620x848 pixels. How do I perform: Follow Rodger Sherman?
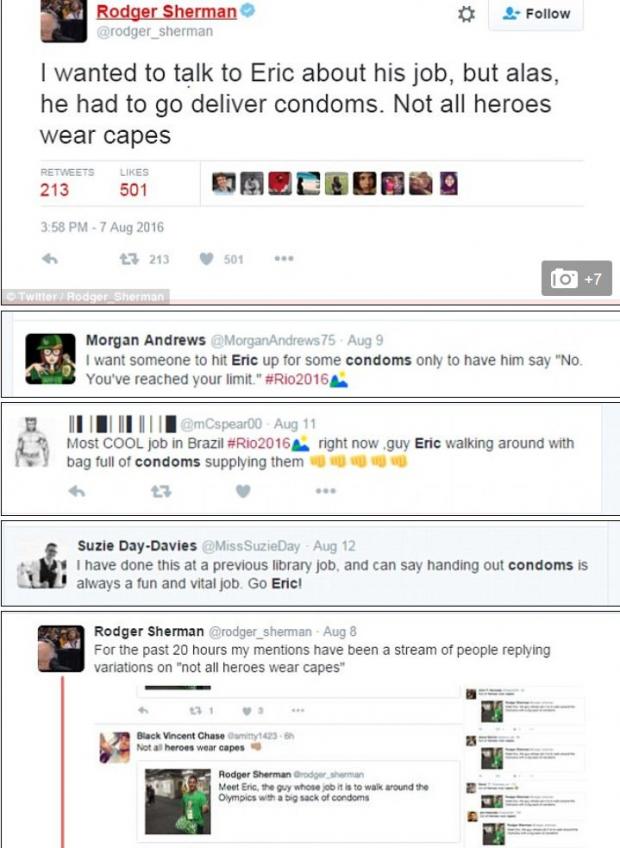click(536, 15)
